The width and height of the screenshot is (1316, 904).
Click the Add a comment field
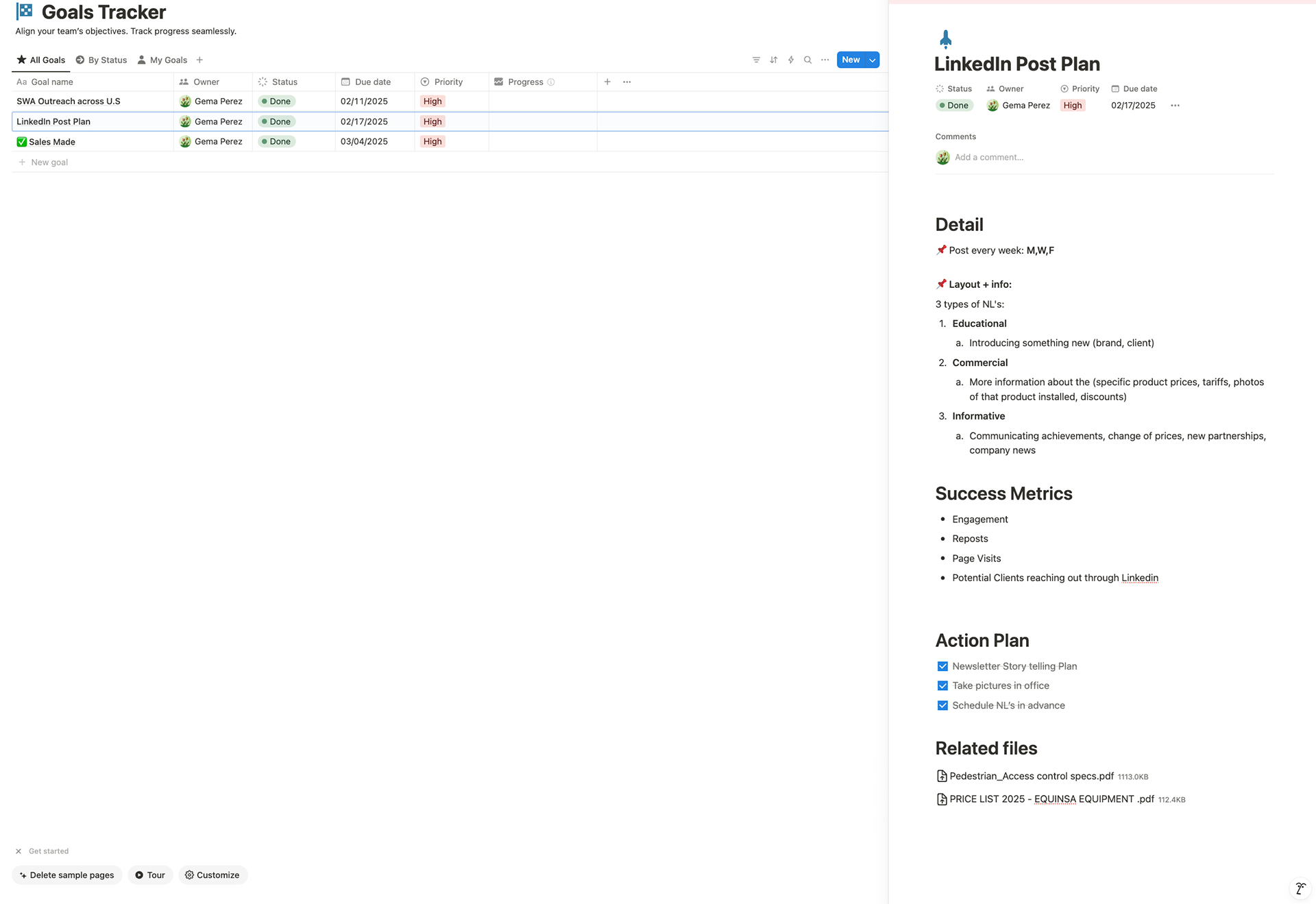[988, 158]
